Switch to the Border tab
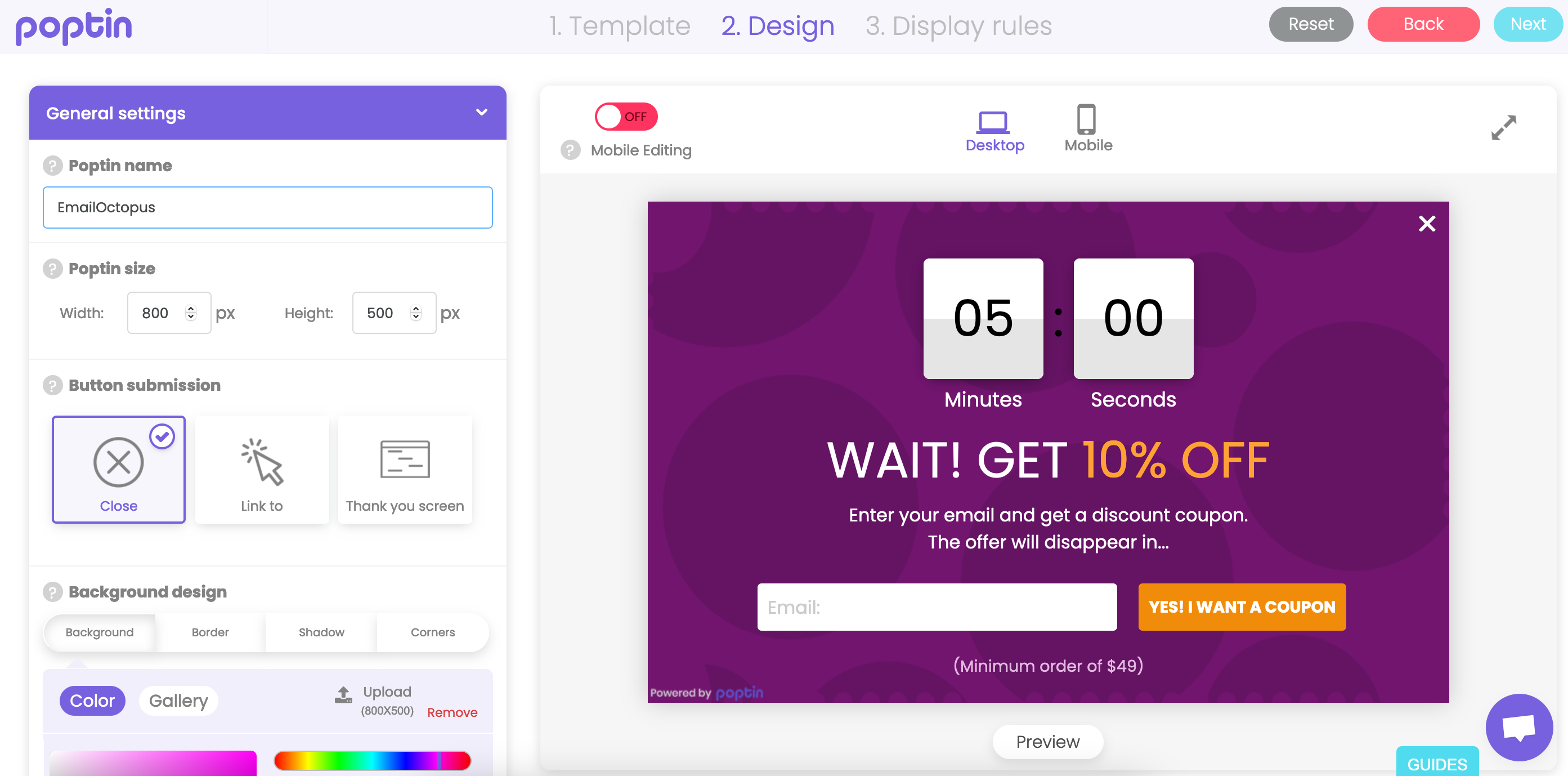Viewport: 1568px width, 776px height. [210, 632]
